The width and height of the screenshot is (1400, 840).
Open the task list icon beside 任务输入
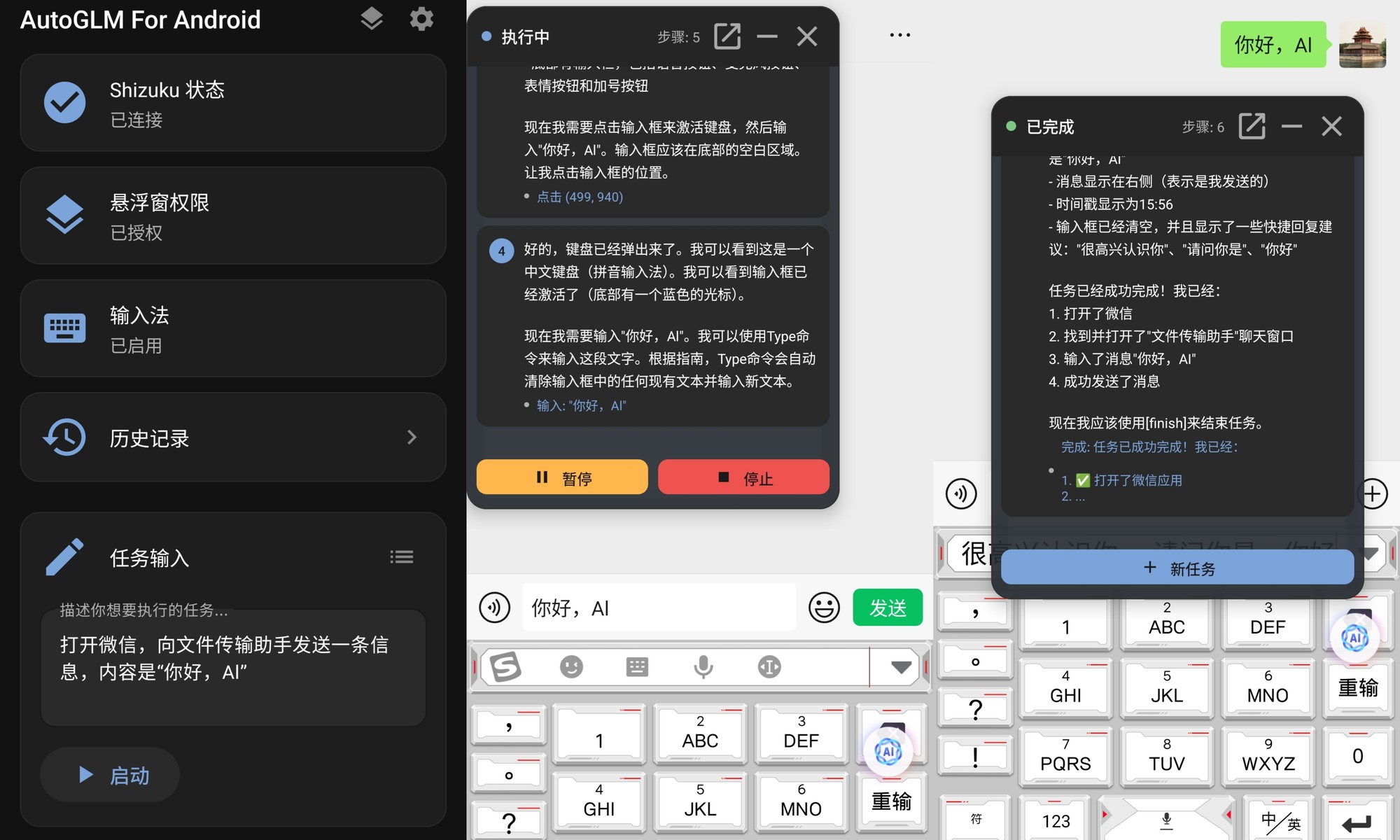[402, 556]
